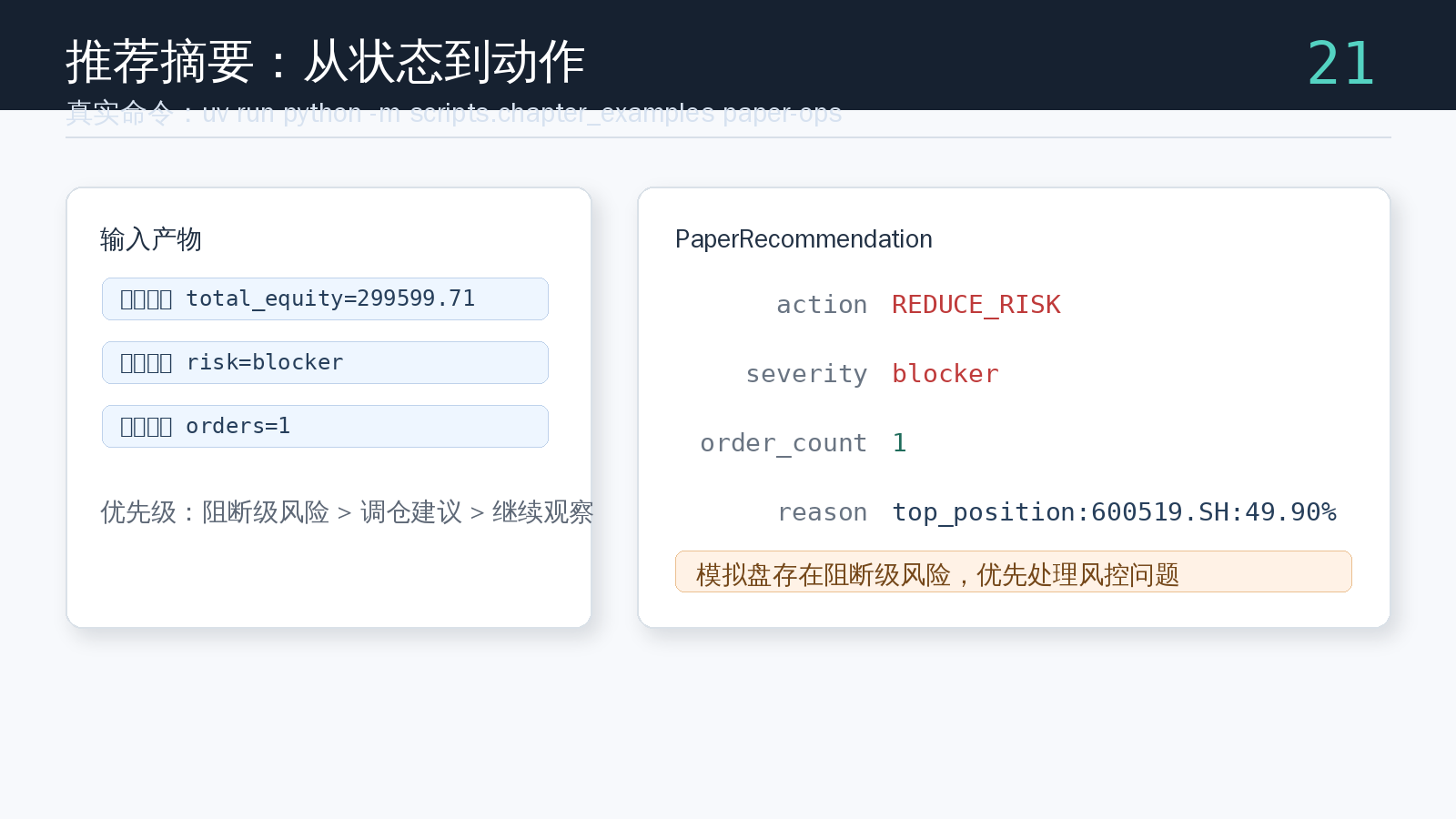Select the risk=blocker chip

click(x=325, y=362)
